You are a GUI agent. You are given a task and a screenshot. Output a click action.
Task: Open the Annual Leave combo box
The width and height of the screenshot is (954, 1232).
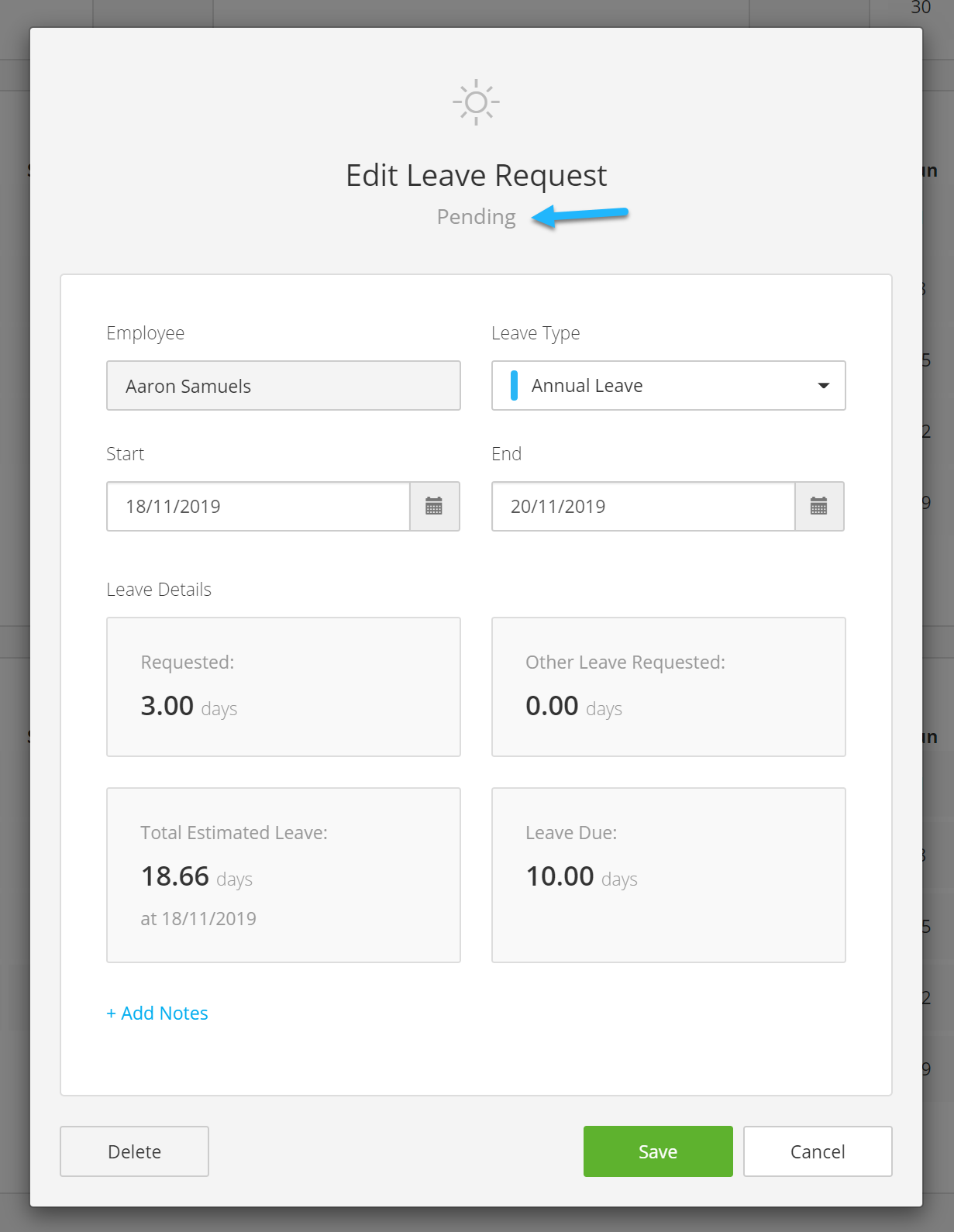pyautogui.click(x=668, y=386)
